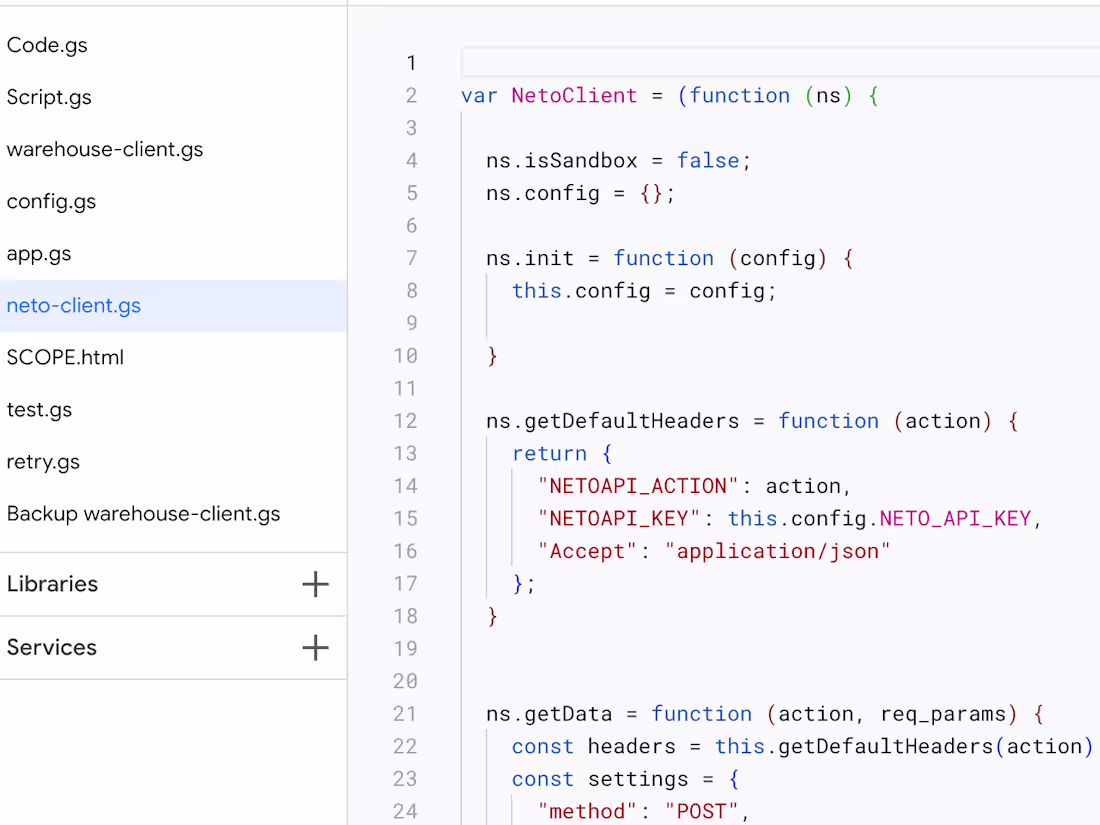1100x825 pixels.
Task: Open the config.gs file
Action: pyautogui.click(x=51, y=201)
